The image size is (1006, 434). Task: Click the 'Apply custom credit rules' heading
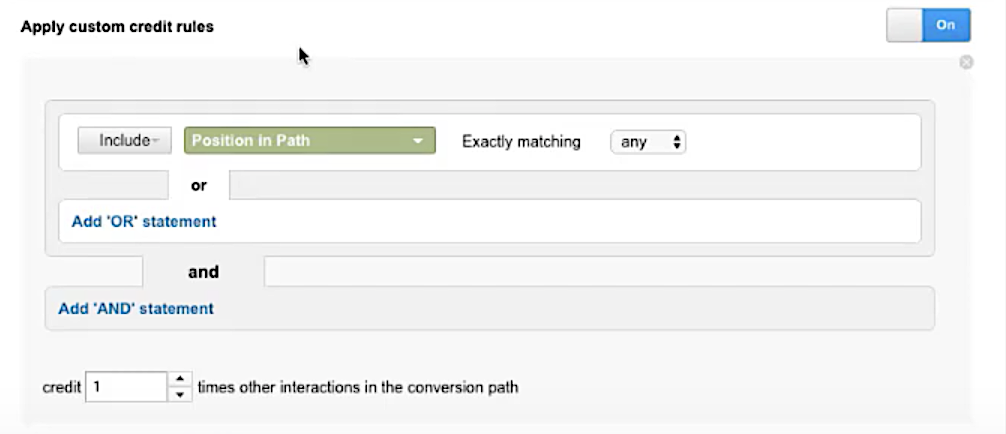click(117, 27)
